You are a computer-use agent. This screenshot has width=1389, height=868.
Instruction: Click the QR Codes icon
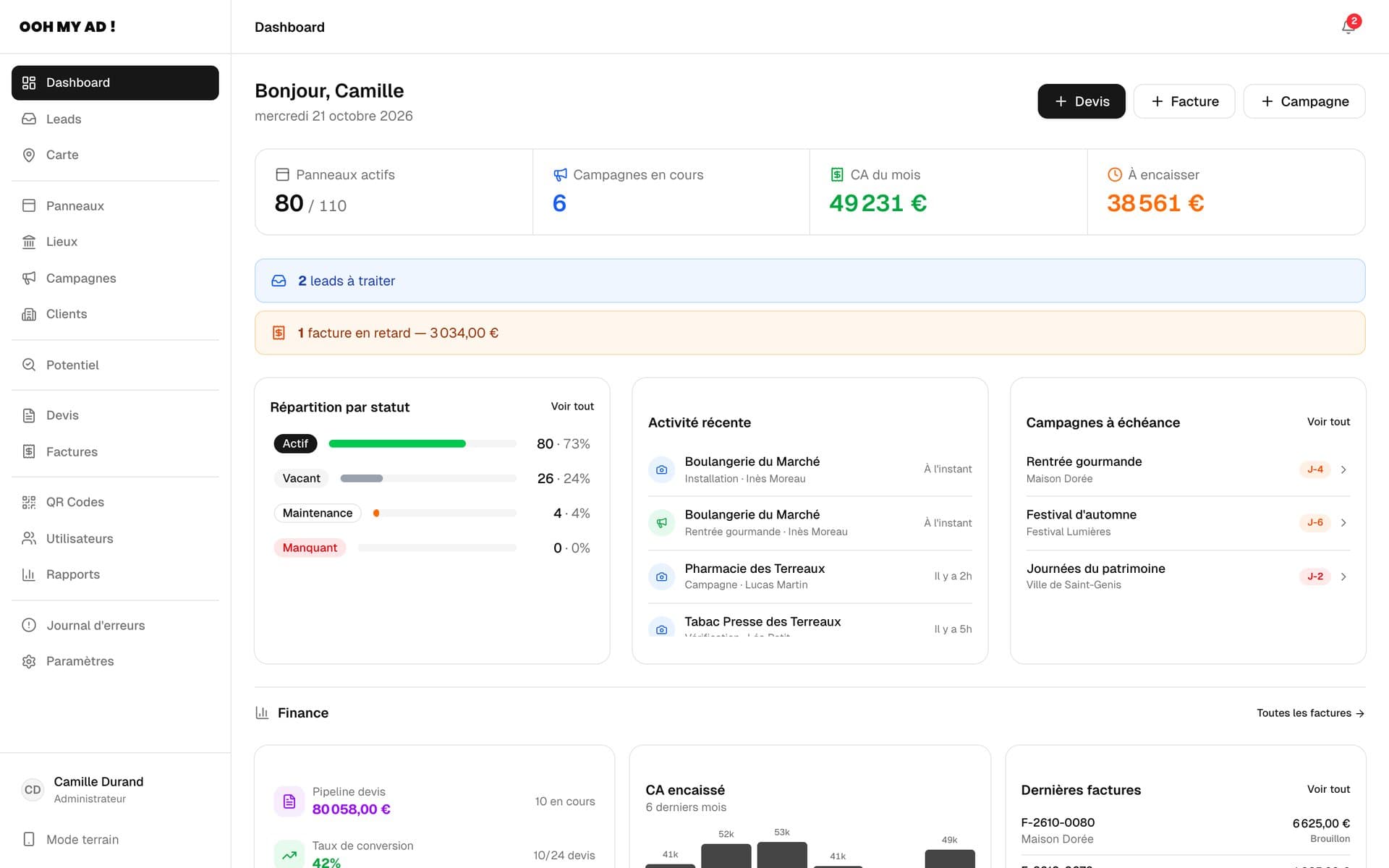pyautogui.click(x=29, y=502)
